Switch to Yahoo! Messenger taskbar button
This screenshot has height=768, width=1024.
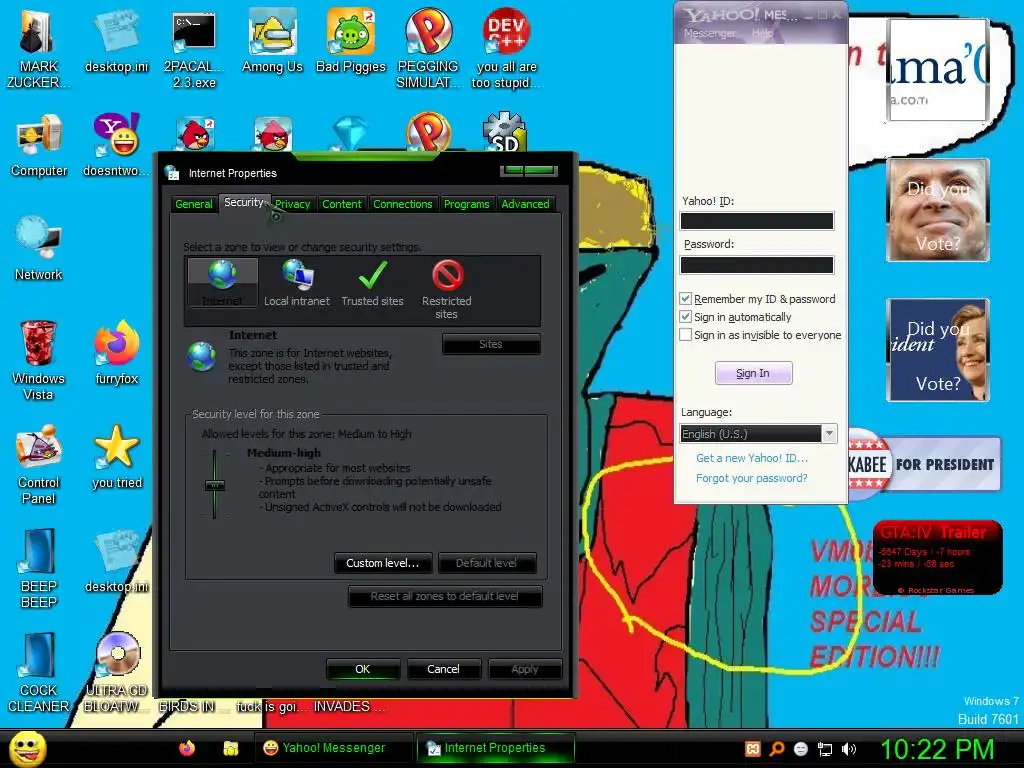(333, 748)
